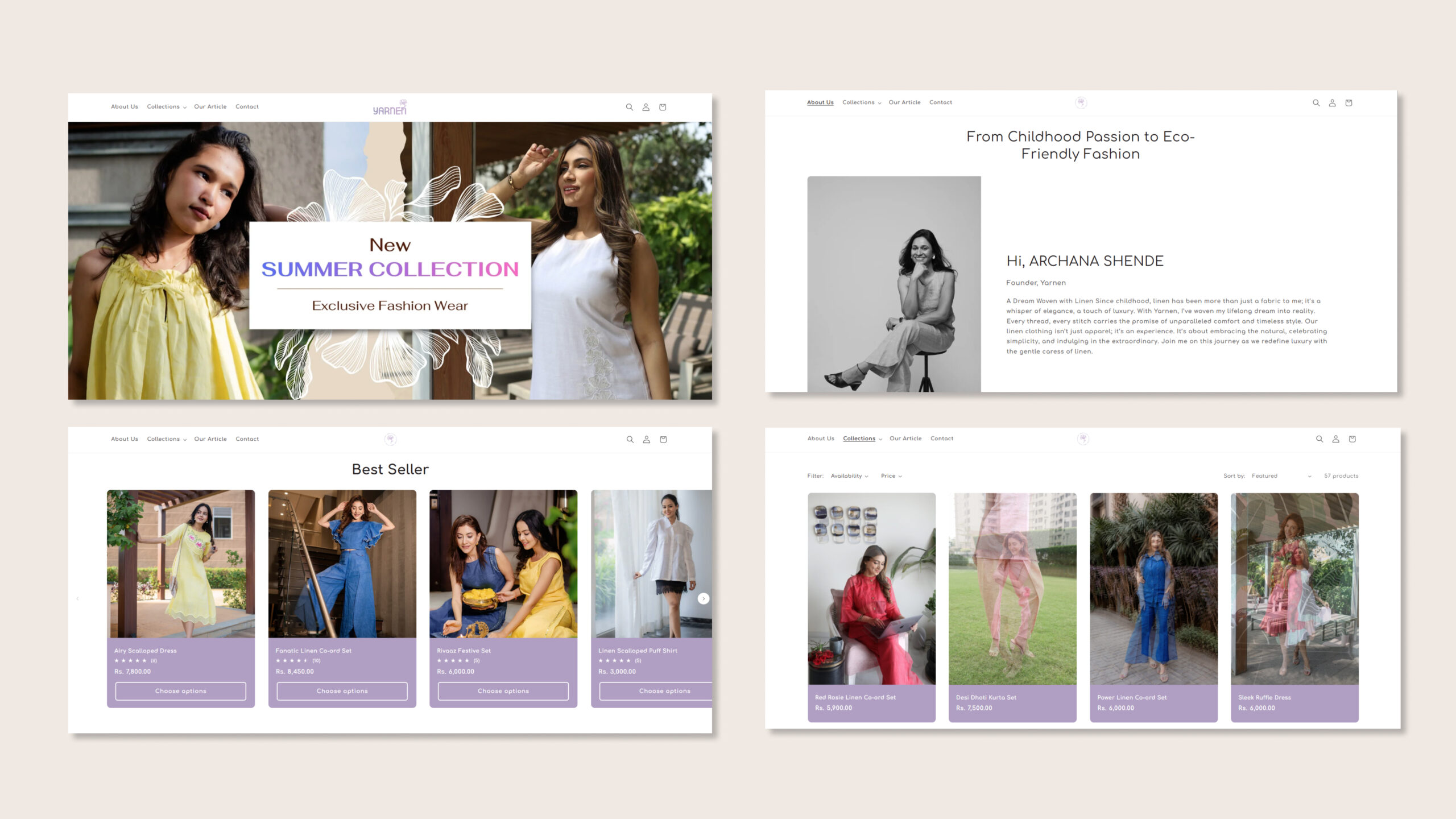Open About Us menu item on founder page

click(820, 102)
